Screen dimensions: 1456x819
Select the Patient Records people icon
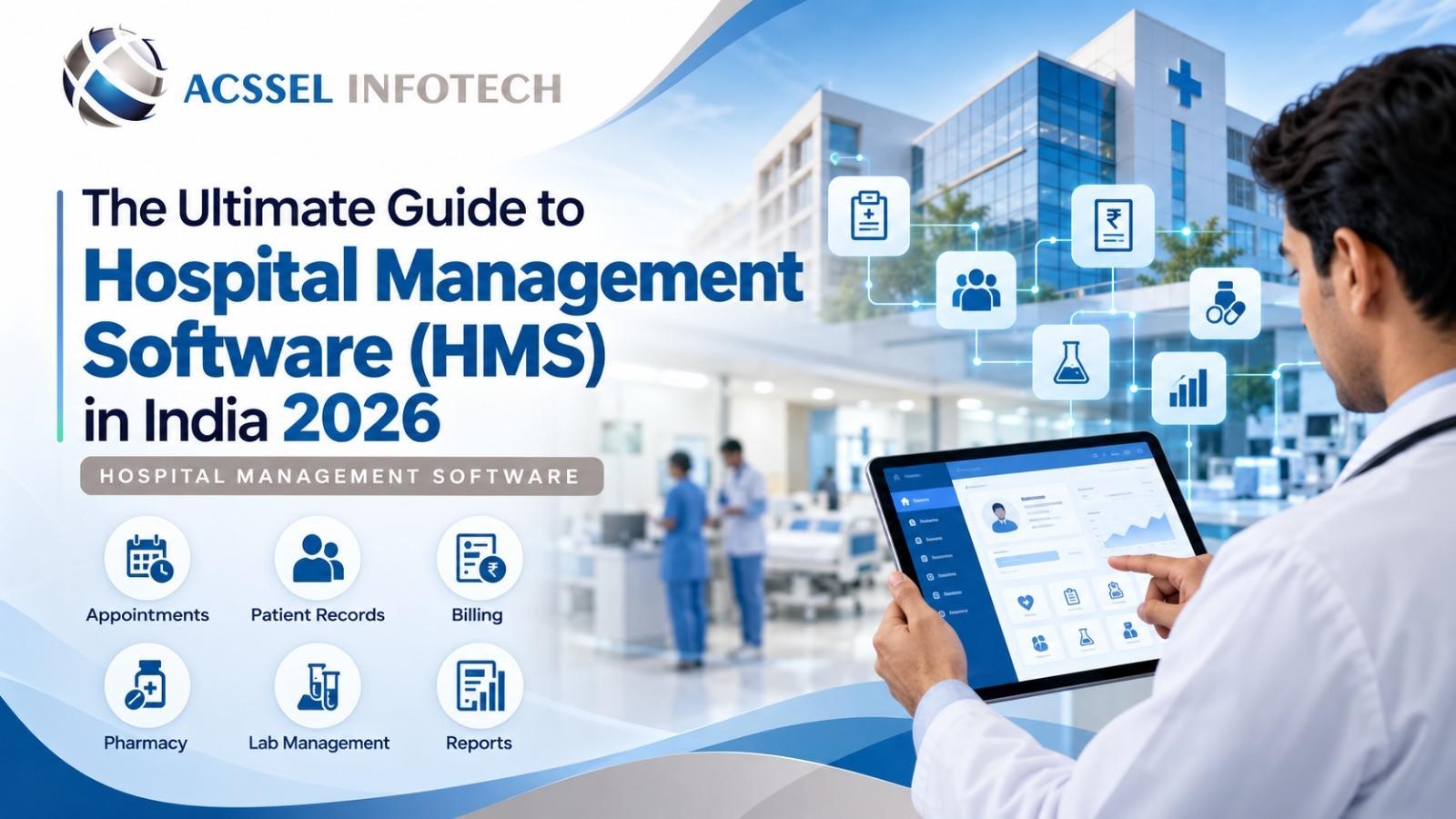click(x=318, y=558)
